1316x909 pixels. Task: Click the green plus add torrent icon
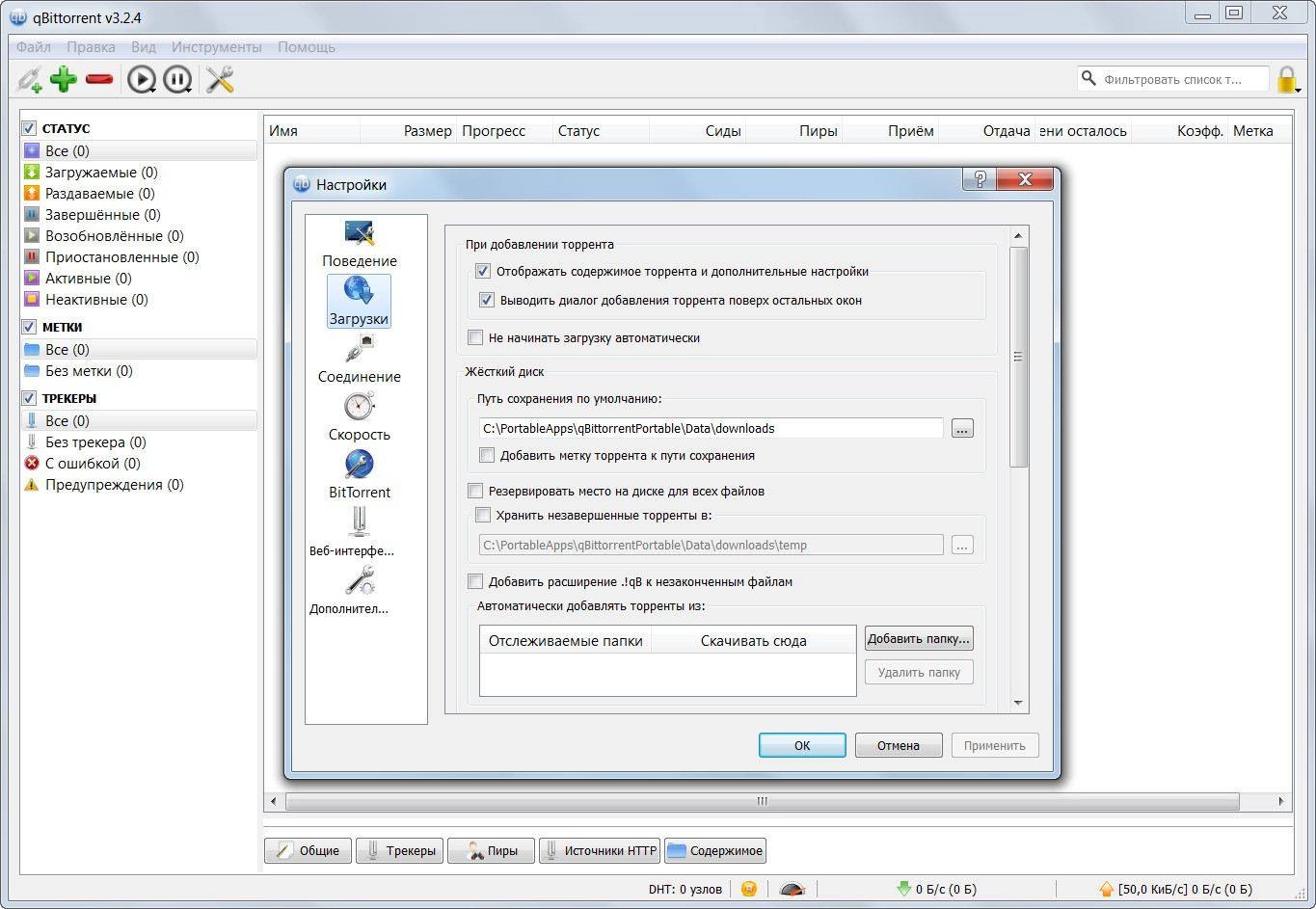[64, 79]
